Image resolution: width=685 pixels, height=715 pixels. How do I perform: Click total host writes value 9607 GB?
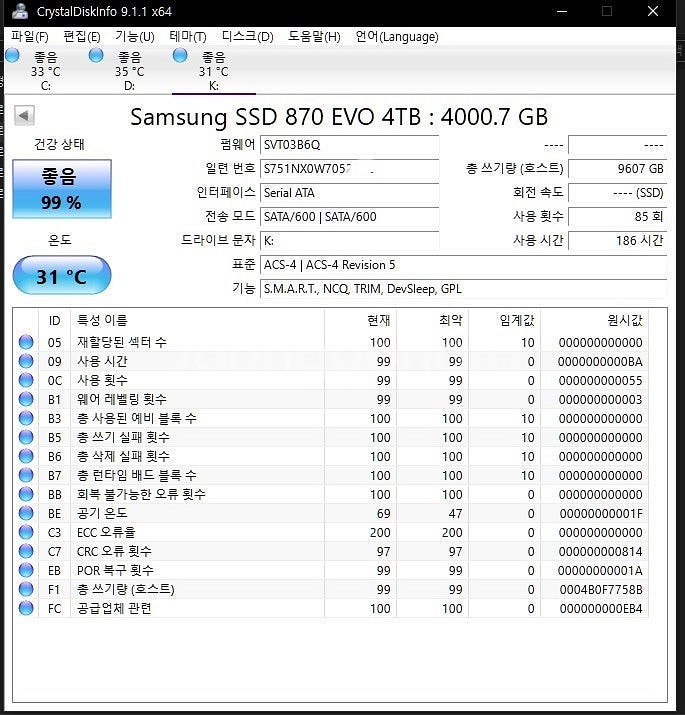tap(618, 169)
